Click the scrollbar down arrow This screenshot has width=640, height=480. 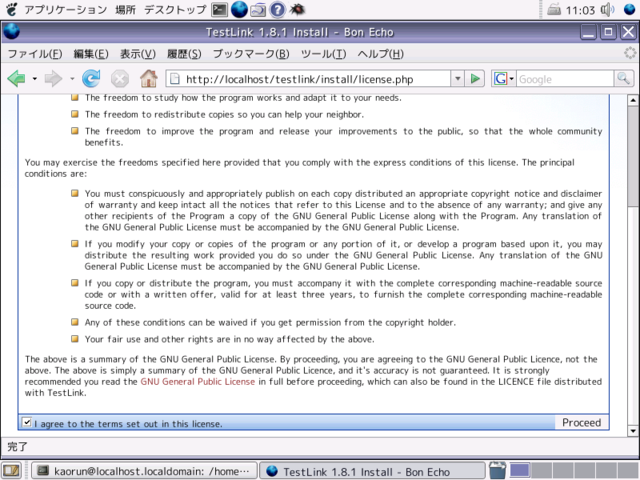pos(633,431)
